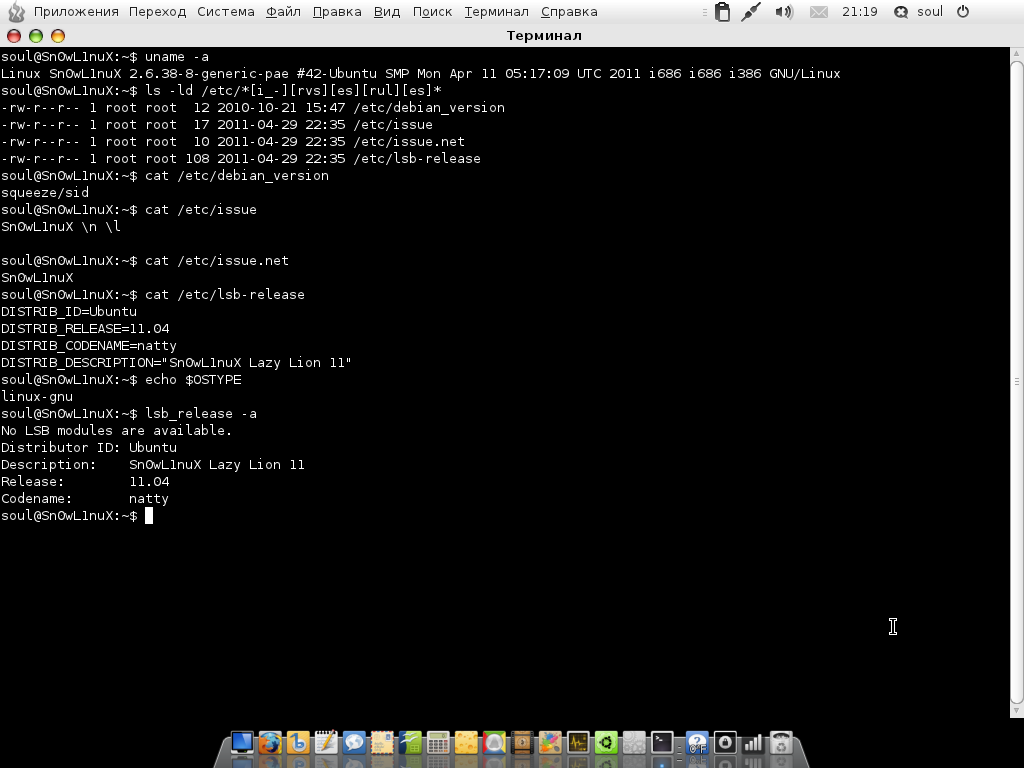
Task: Open the Файл menu
Action: click(283, 12)
